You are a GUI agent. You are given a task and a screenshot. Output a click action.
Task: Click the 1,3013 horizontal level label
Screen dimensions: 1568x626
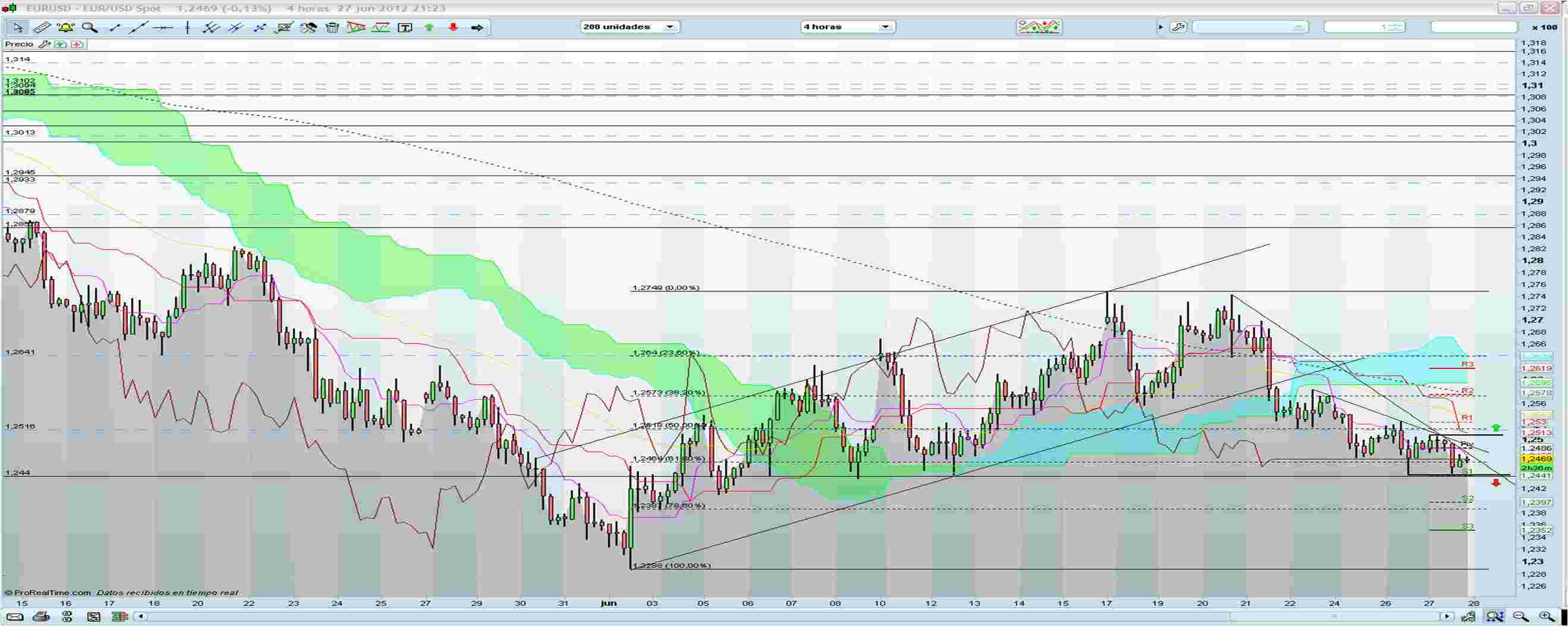point(20,132)
